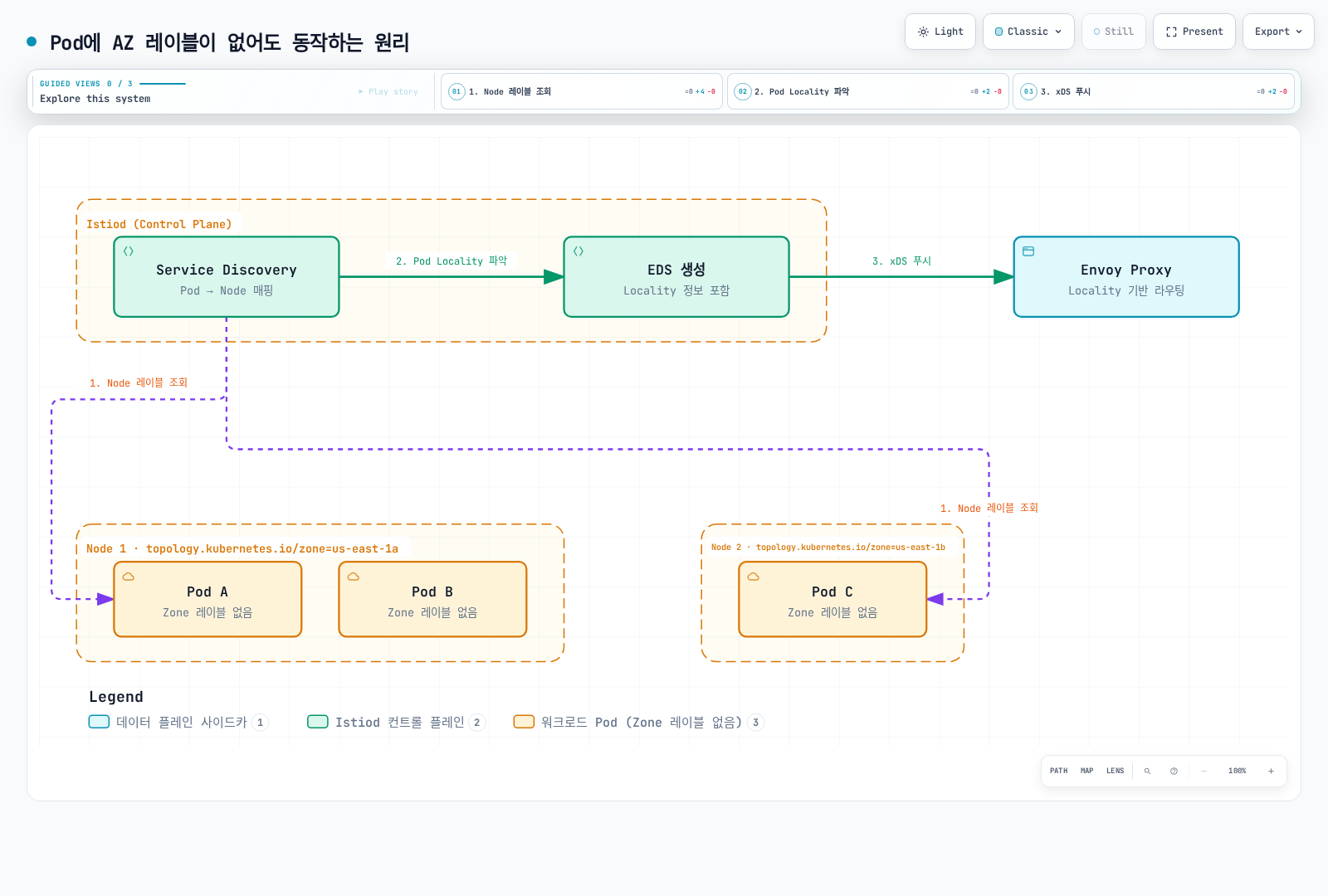This screenshot has height=896, width=1328.
Task: Open the help question-mark icon
Action: [1174, 771]
